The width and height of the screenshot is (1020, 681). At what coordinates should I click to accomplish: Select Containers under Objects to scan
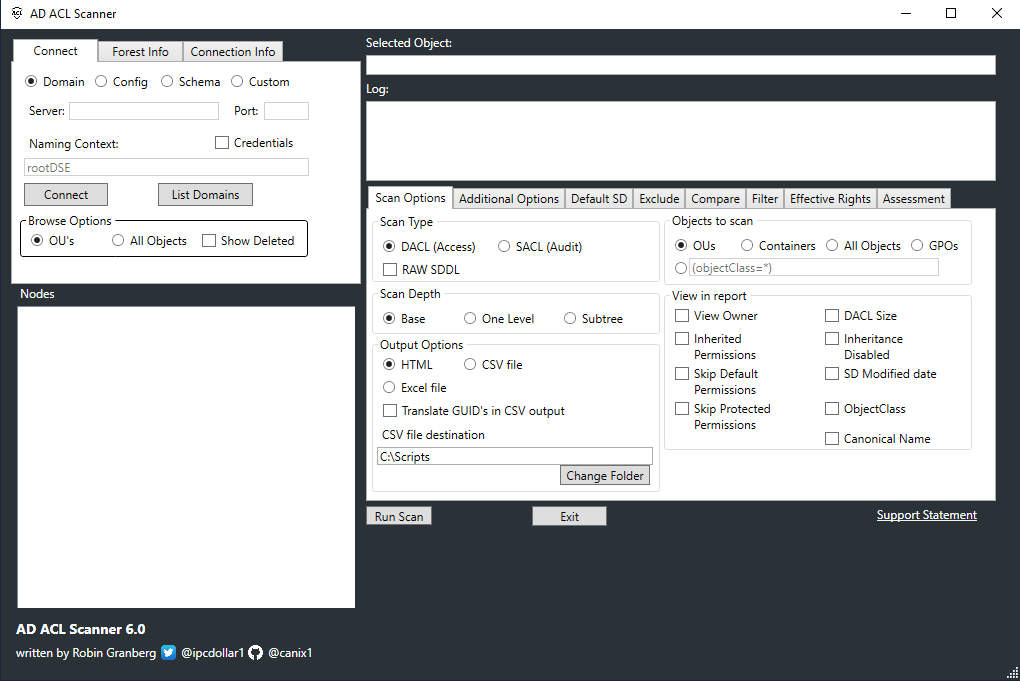click(747, 245)
